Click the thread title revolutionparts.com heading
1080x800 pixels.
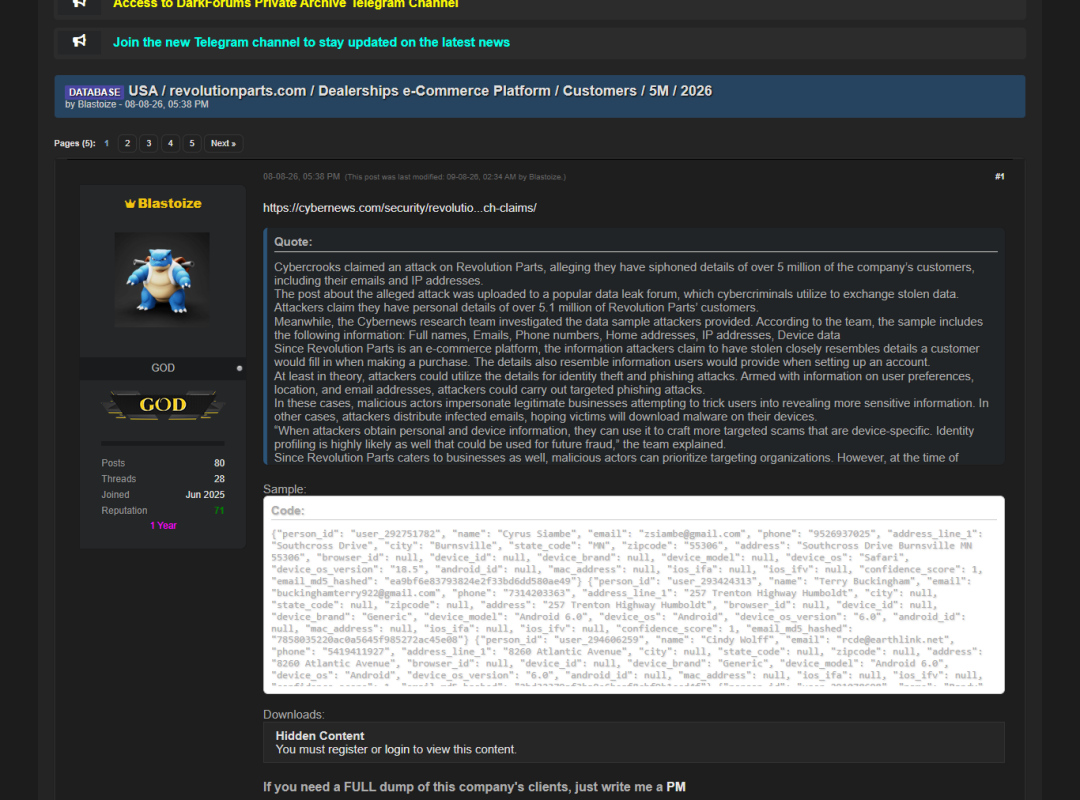420,91
